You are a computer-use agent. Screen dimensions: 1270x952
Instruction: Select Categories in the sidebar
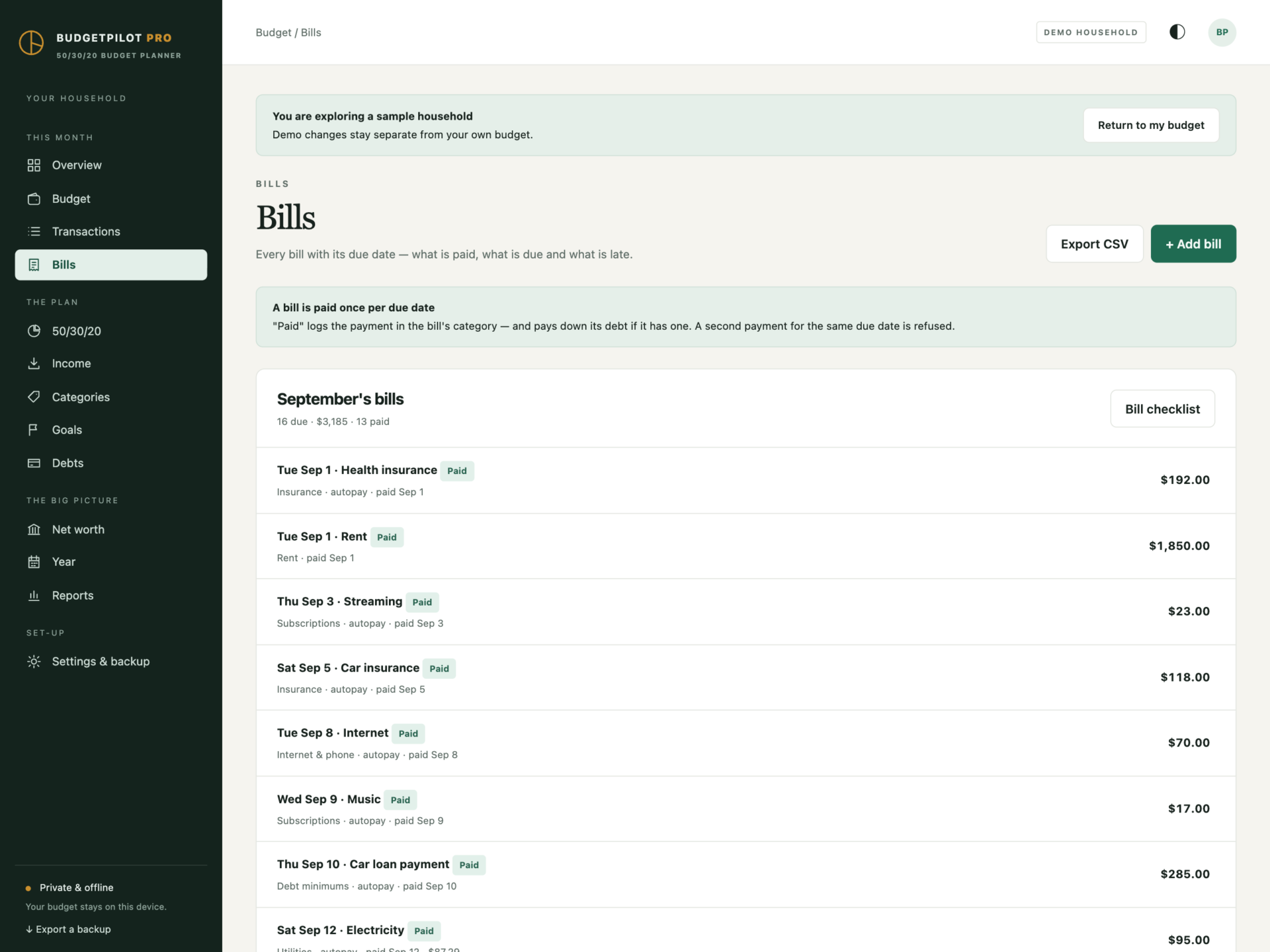coord(81,397)
